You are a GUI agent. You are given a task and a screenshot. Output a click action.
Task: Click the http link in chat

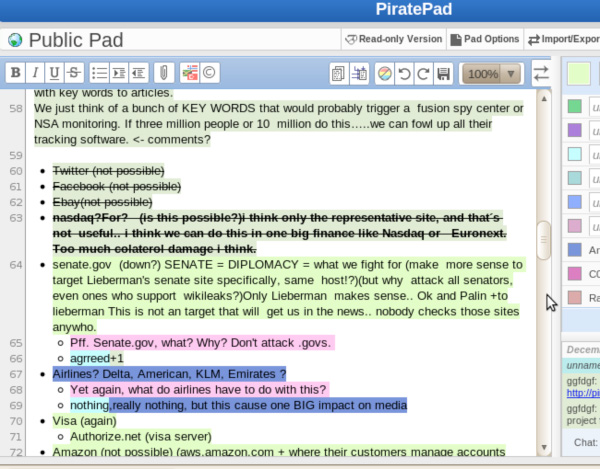pos(583,393)
